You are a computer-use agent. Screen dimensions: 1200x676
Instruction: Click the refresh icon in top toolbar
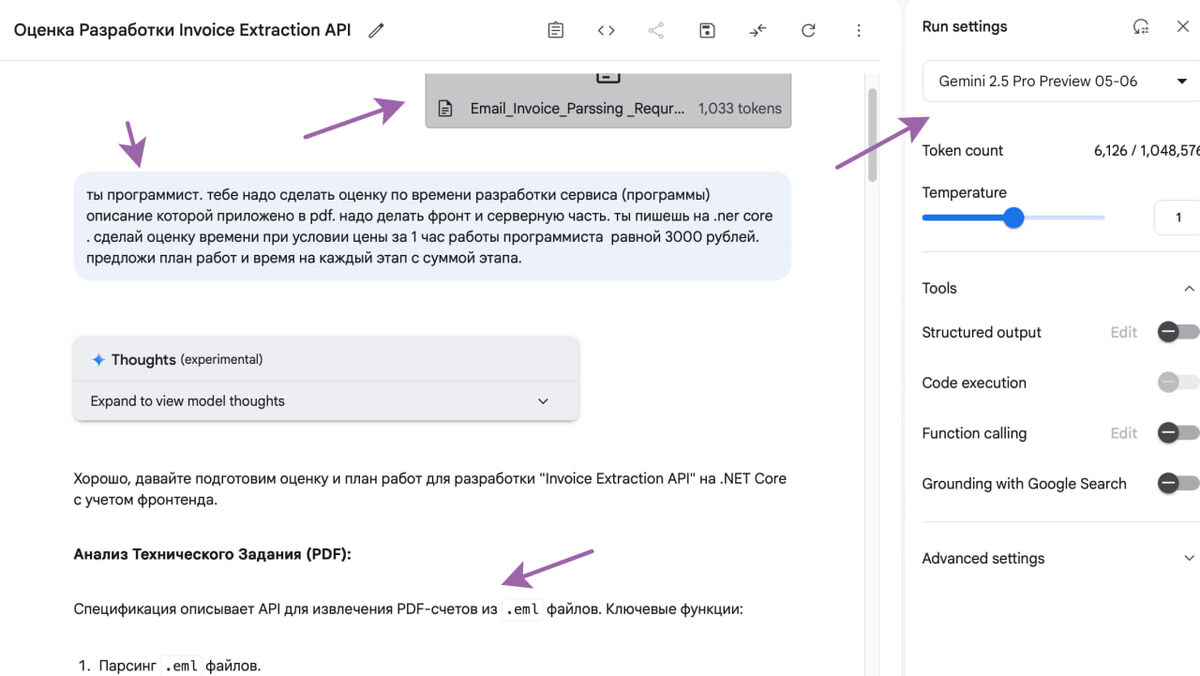tap(808, 31)
